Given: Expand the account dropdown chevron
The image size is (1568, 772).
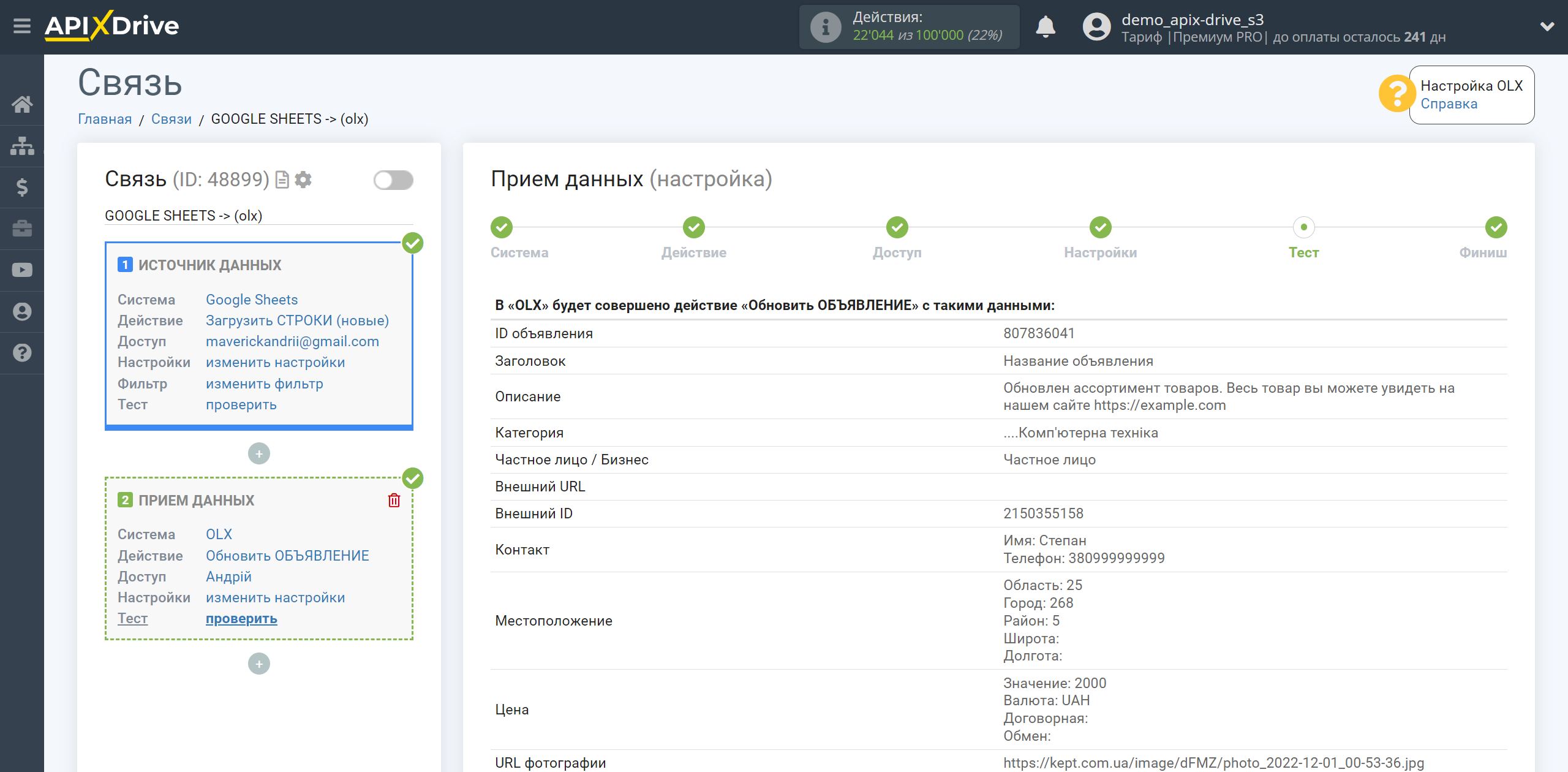Looking at the screenshot, I should [1547, 26].
